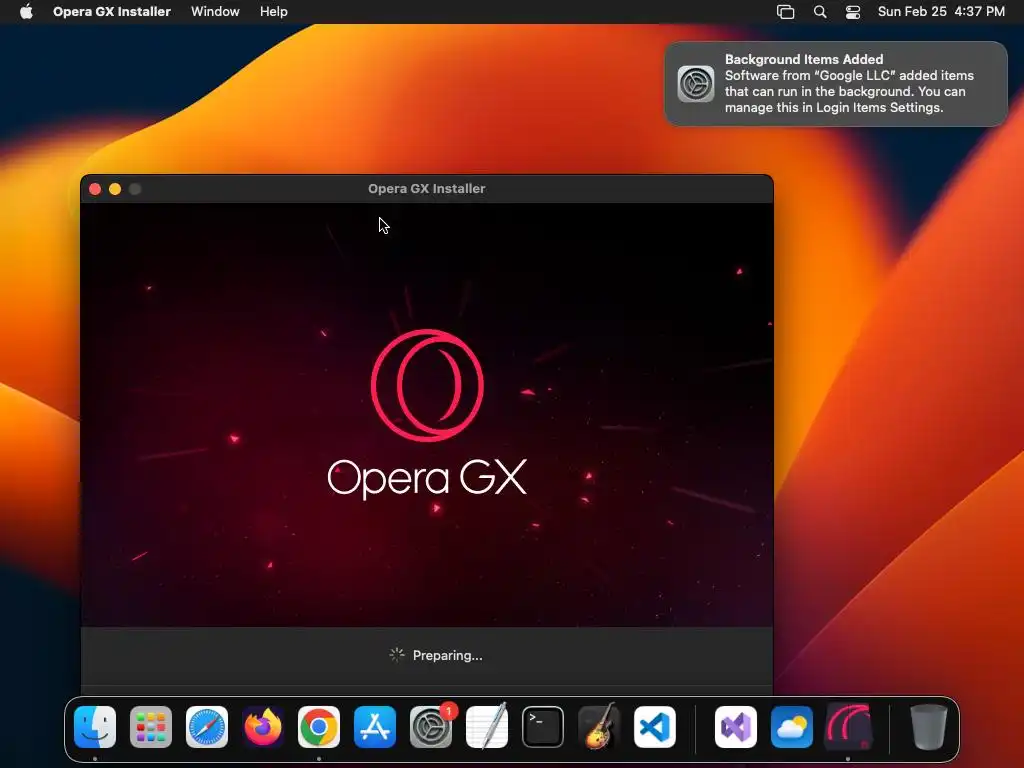
Task: Click the loading spinner beside Preparing
Action: [397, 654]
